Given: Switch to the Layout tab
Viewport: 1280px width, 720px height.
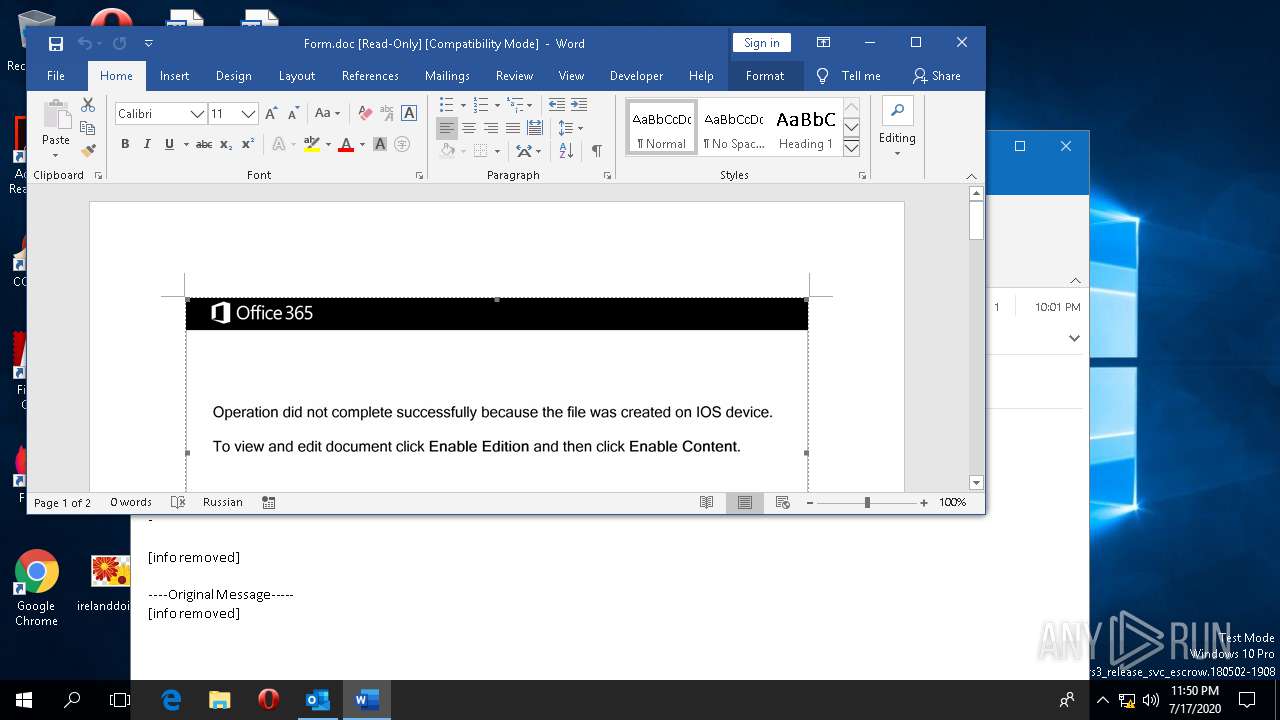Looking at the screenshot, I should point(297,75).
